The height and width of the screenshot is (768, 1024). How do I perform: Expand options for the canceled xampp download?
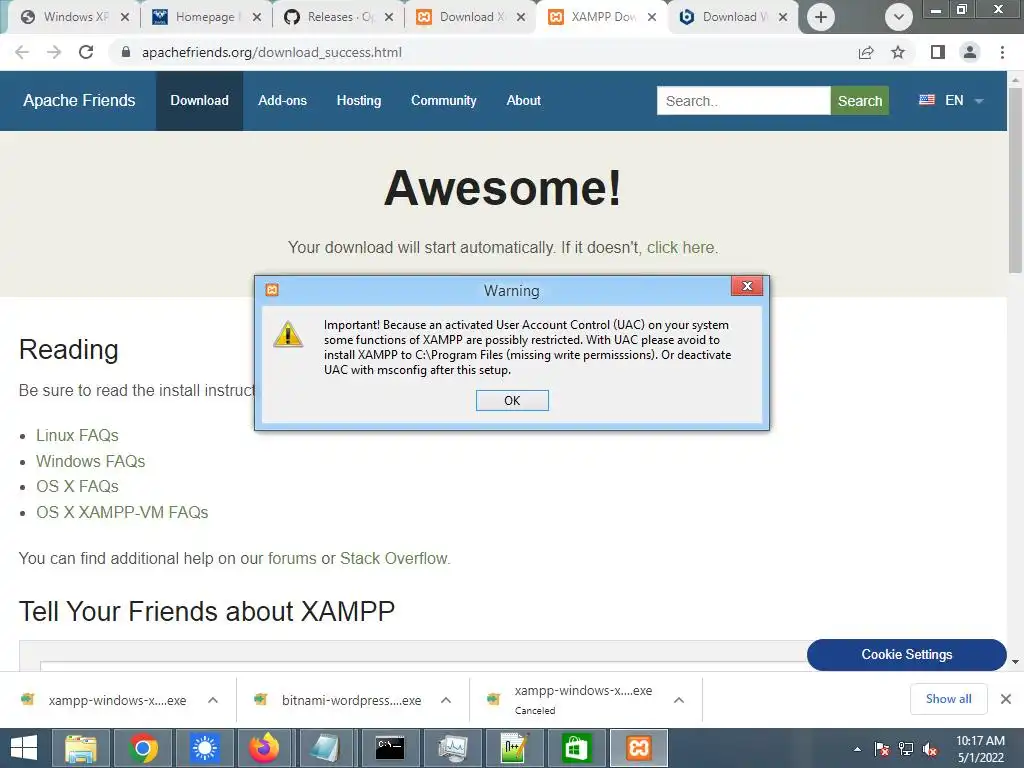(x=679, y=700)
